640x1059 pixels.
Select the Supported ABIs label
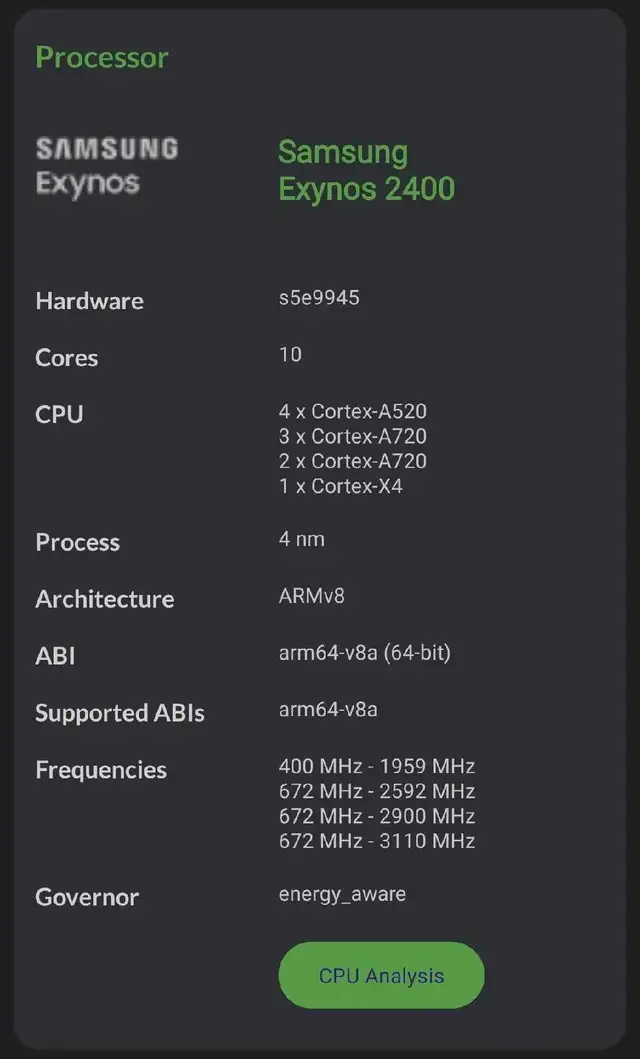[x=119, y=713]
